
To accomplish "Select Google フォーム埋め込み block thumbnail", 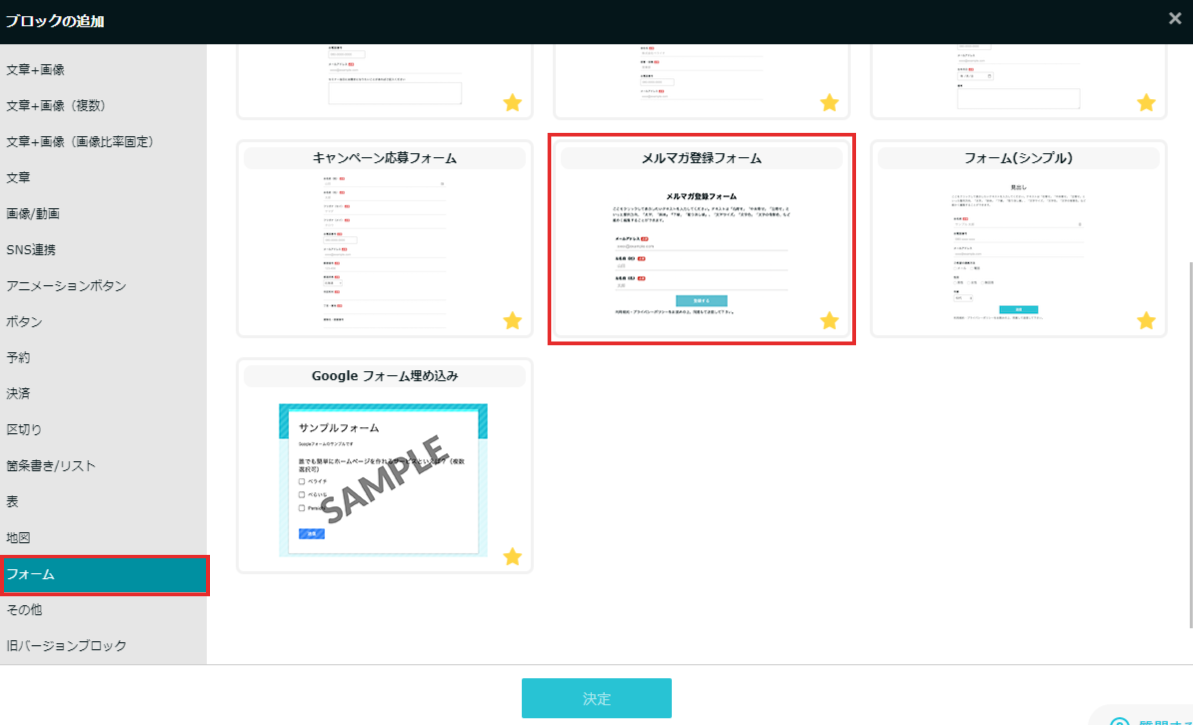I will 384,466.
